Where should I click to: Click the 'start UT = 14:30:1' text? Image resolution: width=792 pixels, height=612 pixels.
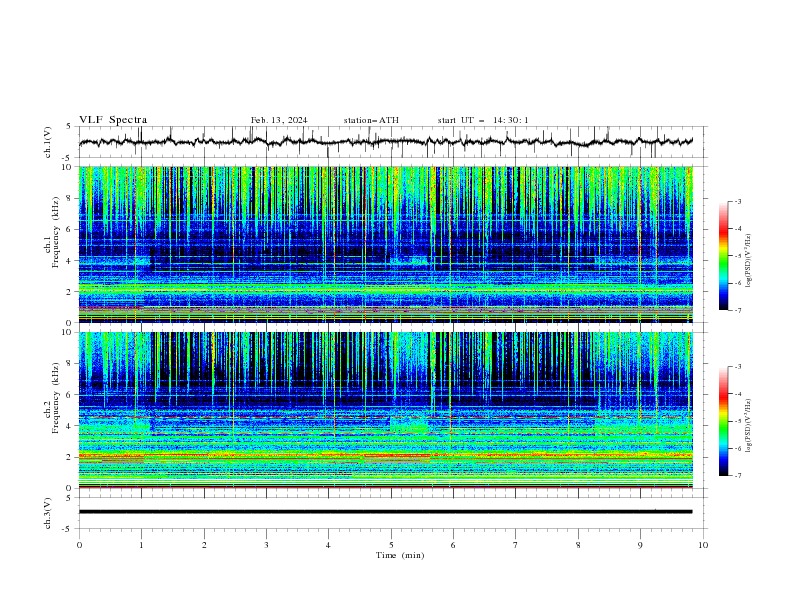click(x=483, y=120)
